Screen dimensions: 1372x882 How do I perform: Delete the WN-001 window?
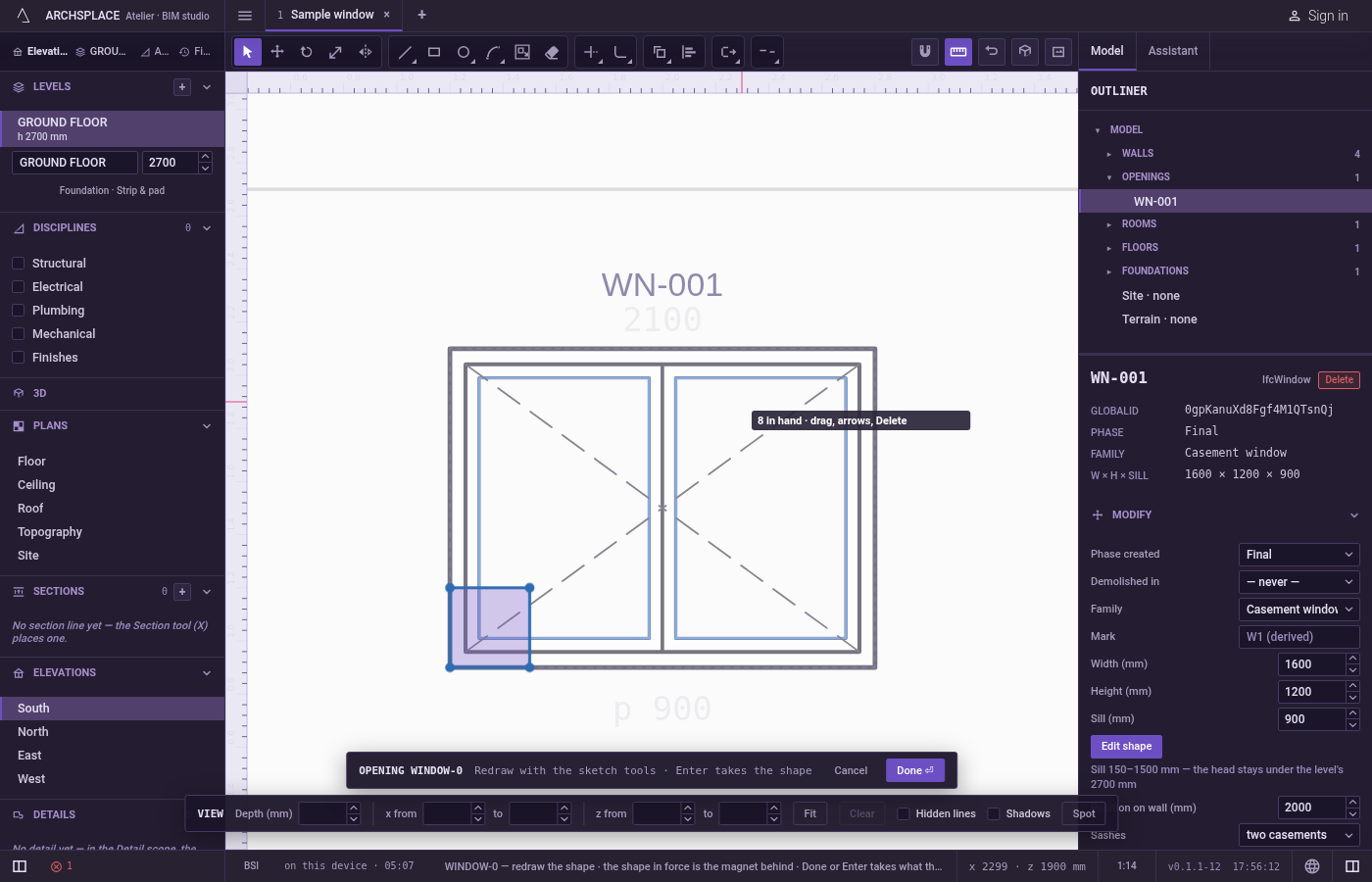tap(1339, 380)
